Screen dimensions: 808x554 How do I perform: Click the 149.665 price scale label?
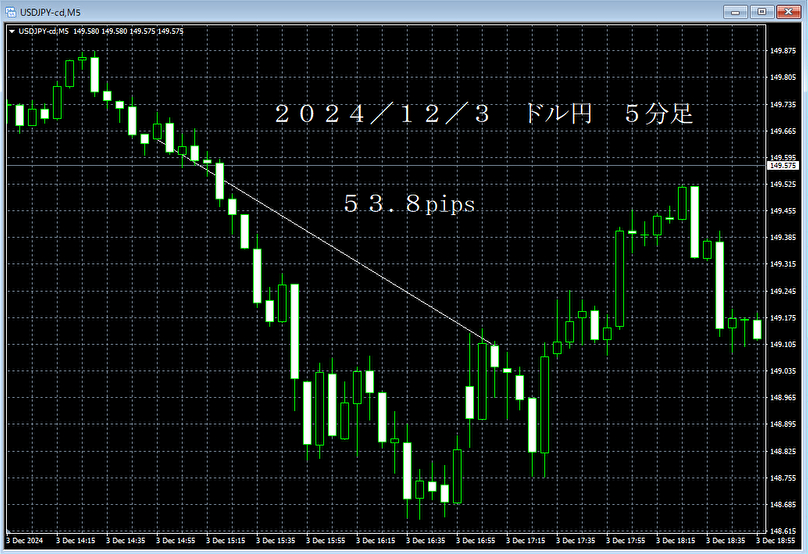click(783, 131)
